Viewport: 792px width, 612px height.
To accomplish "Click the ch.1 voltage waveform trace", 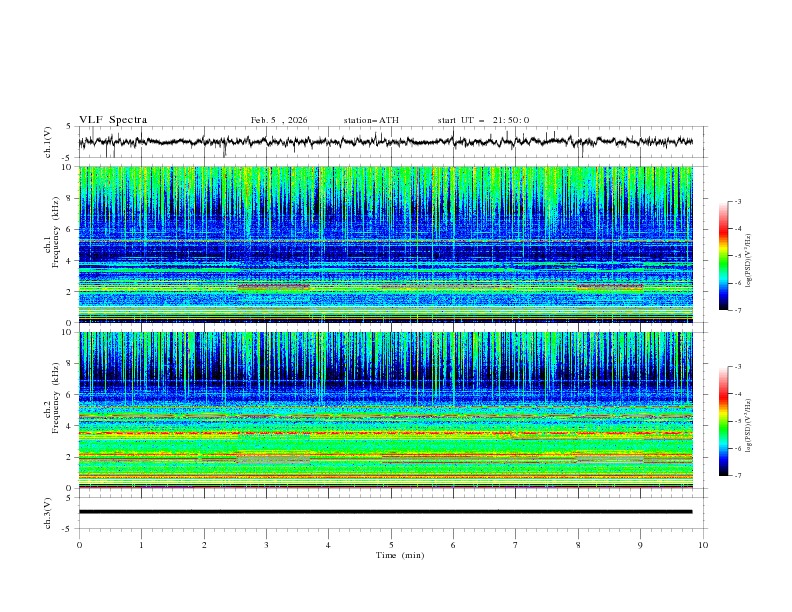I will click(385, 141).
